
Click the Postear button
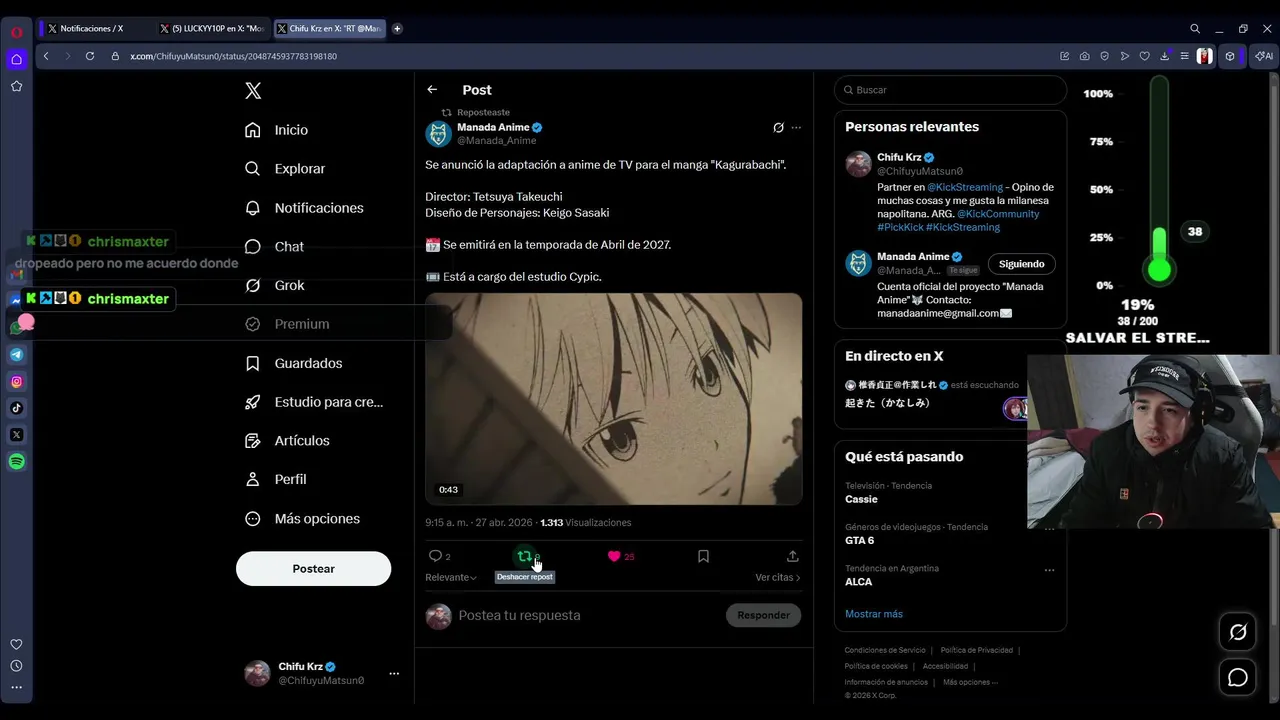313,568
